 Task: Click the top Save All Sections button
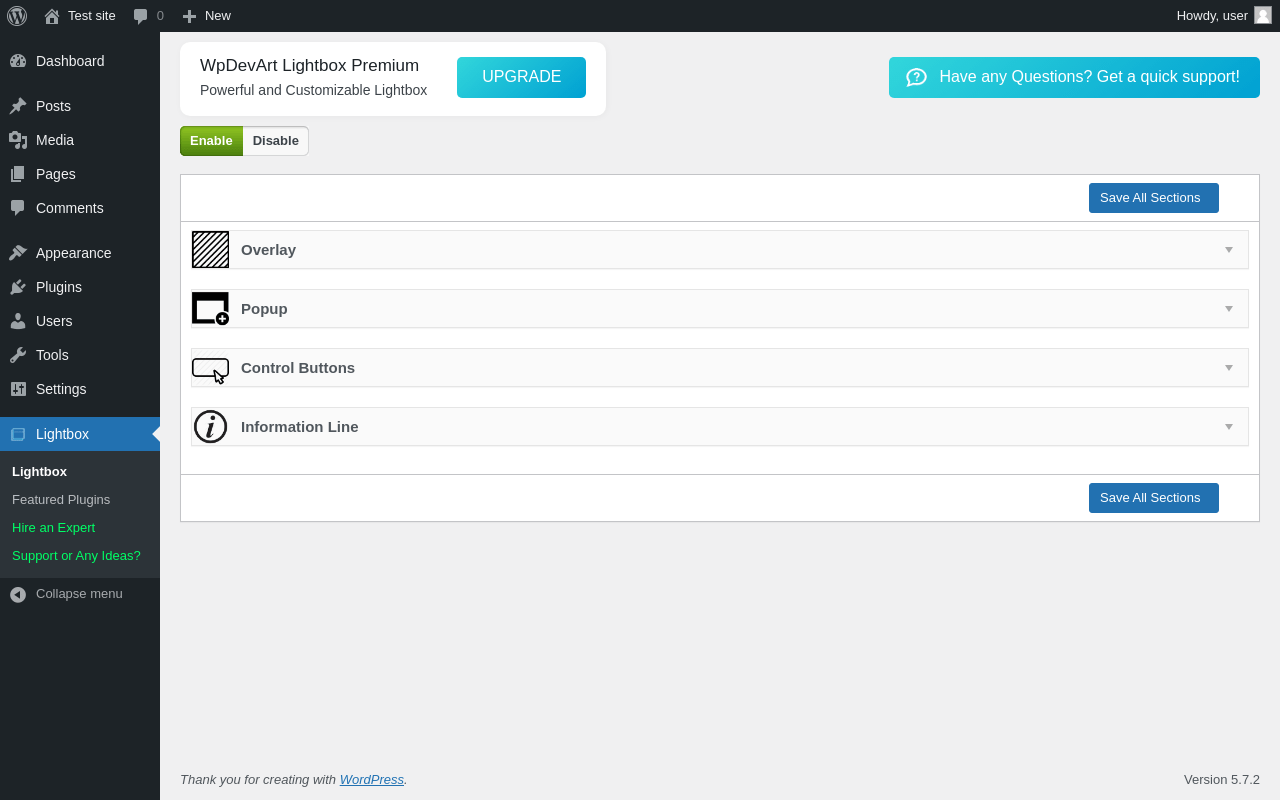(x=1154, y=198)
